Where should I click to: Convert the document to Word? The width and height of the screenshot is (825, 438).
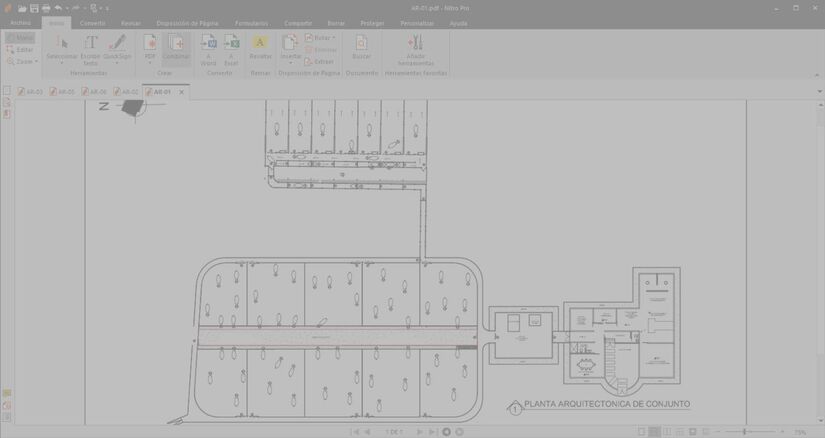pos(208,48)
